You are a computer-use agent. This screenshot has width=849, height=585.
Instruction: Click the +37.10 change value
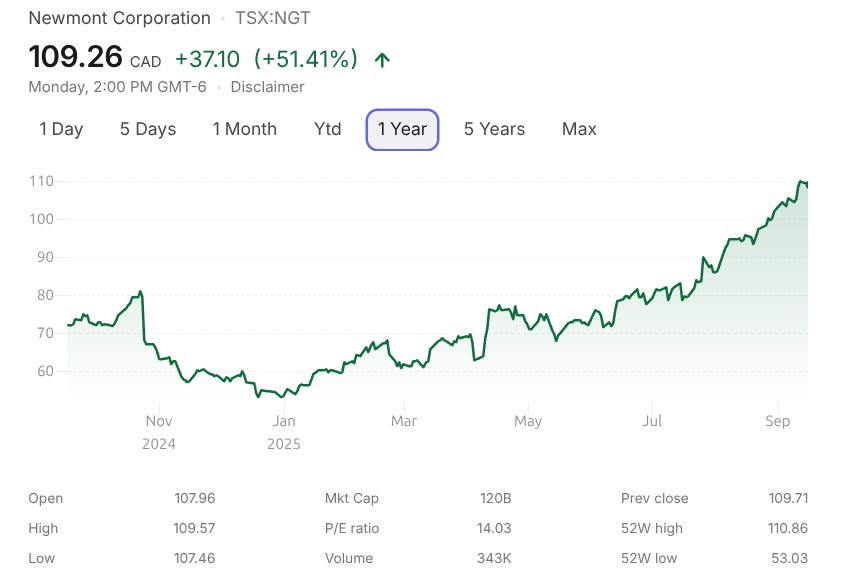click(207, 59)
